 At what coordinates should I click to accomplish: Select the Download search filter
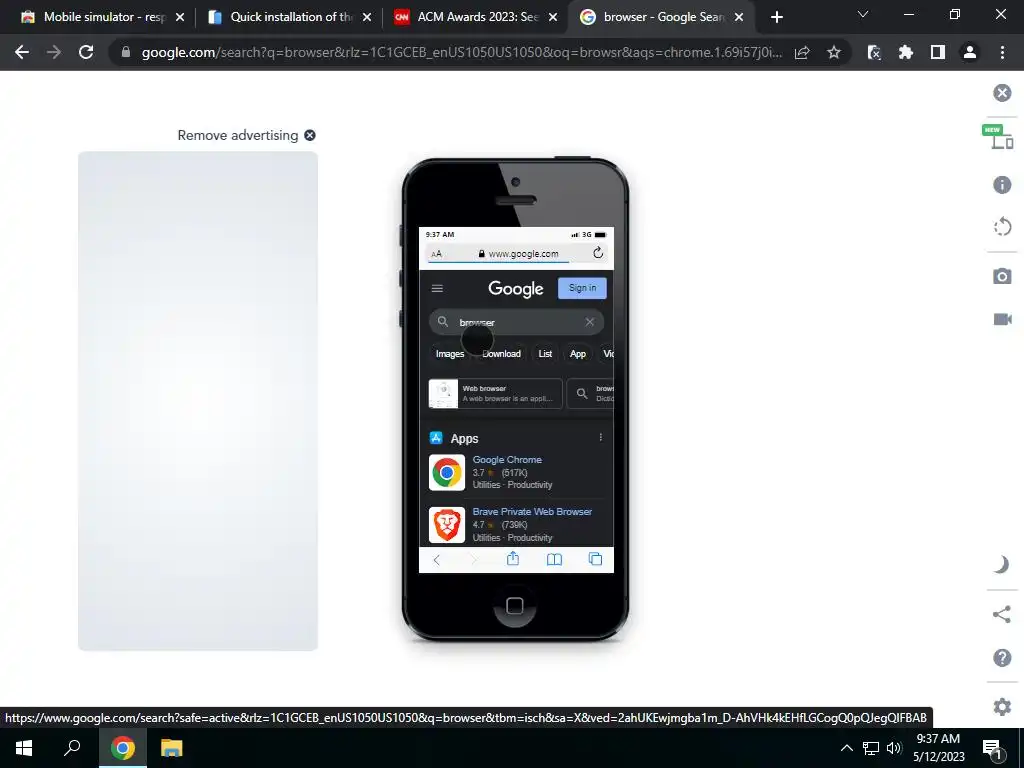(501, 353)
